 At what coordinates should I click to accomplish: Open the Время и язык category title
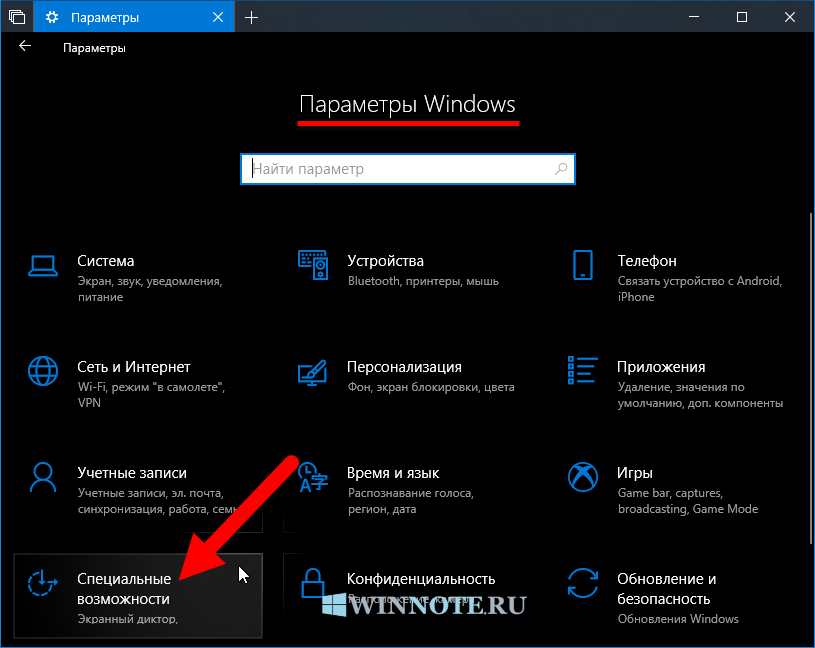pos(392,473)
